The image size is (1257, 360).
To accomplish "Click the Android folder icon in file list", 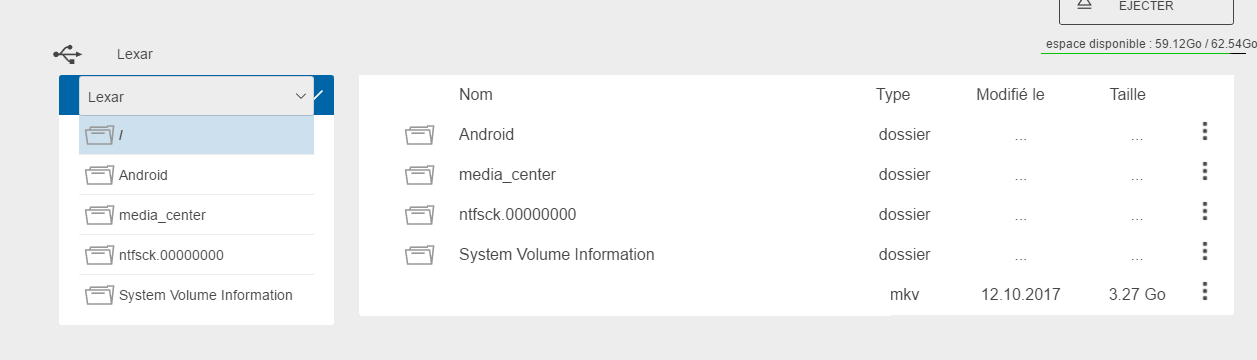I will tap(421, 134).
